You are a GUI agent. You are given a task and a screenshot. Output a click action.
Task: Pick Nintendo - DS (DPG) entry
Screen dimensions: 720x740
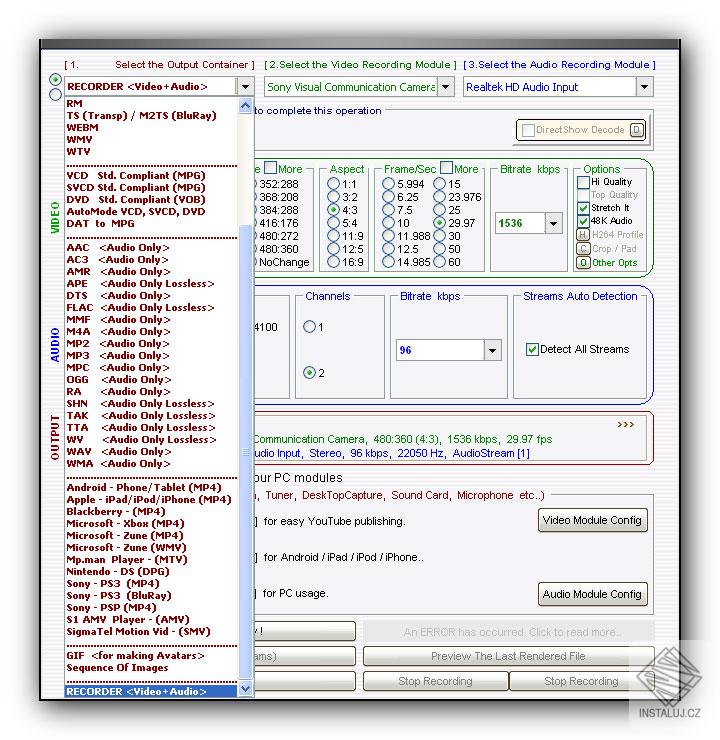point(118,572)
